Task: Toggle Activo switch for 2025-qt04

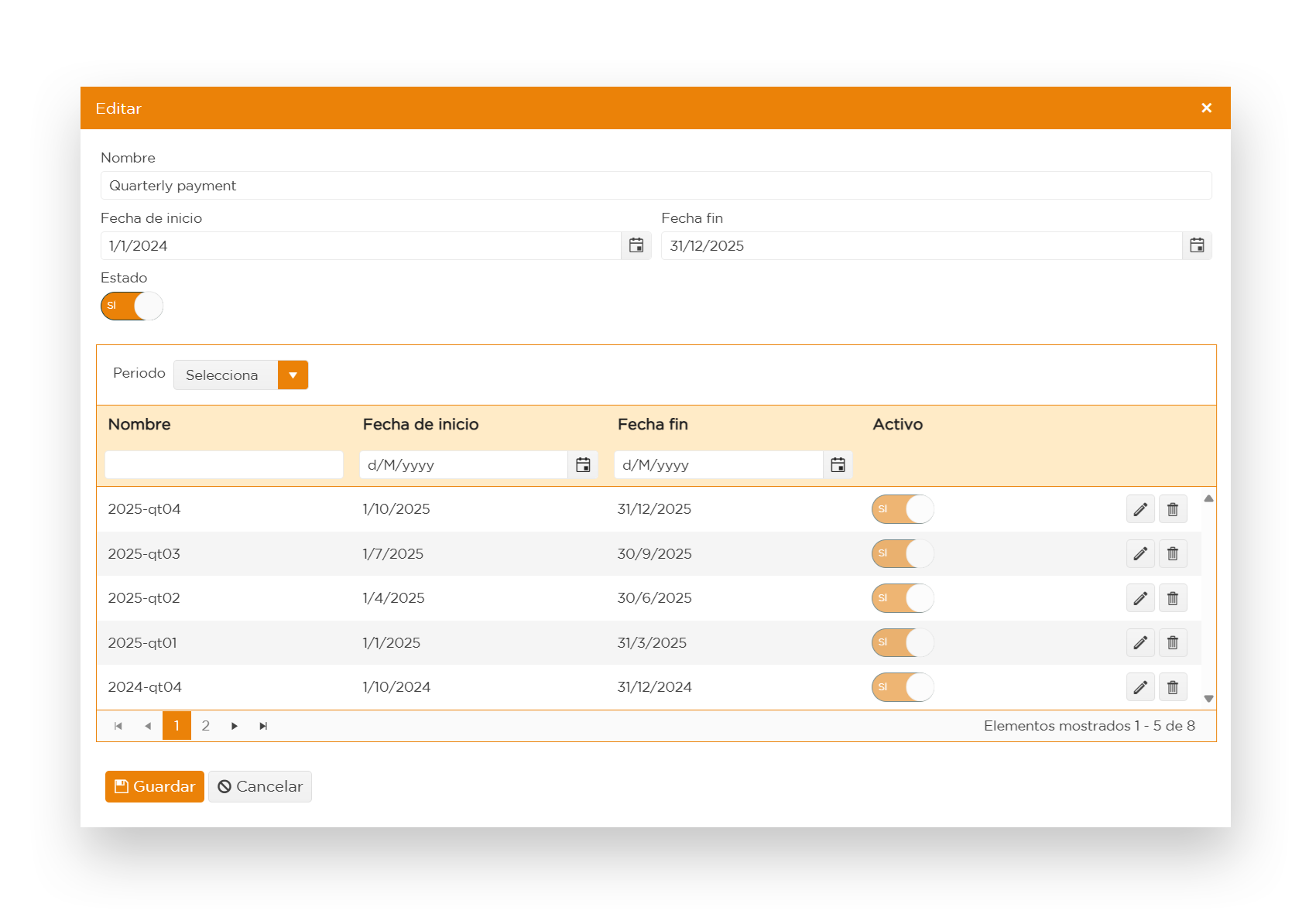Action: (x=903, y=509)
